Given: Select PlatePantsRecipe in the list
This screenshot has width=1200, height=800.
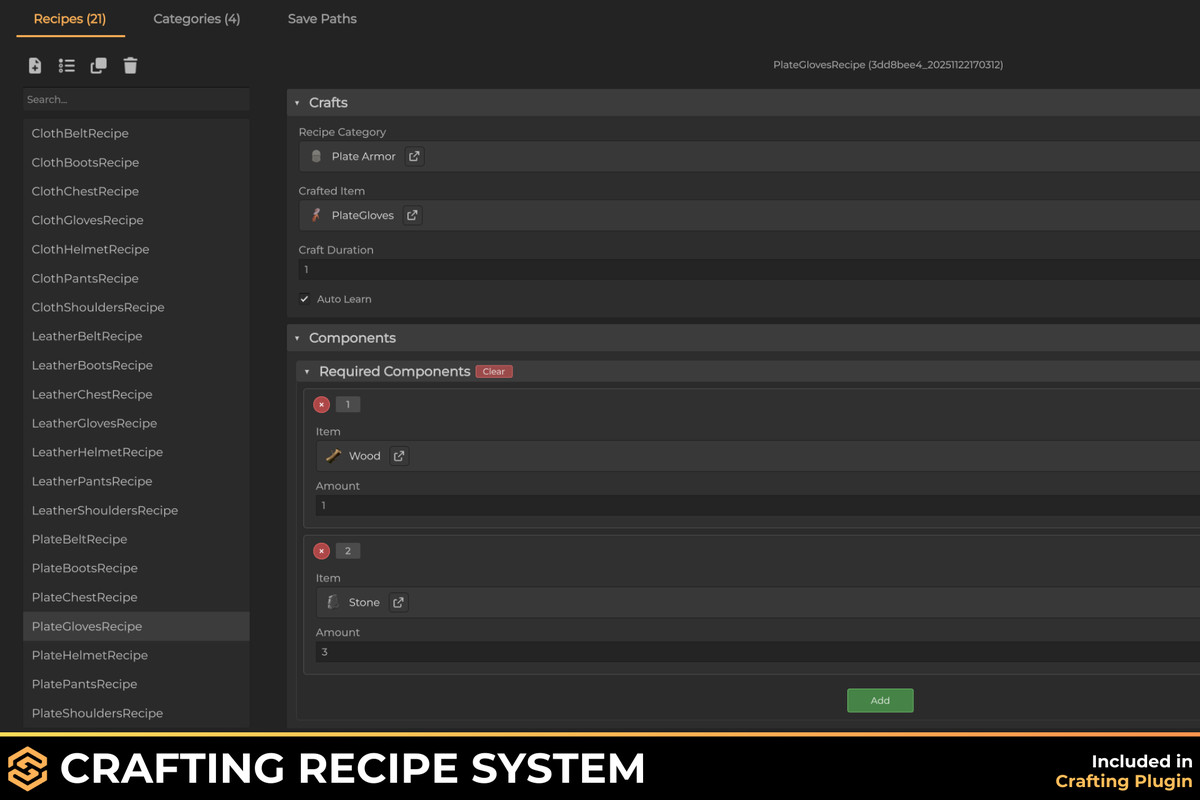Looking at the screenshot, I should (x=136, y=684).
